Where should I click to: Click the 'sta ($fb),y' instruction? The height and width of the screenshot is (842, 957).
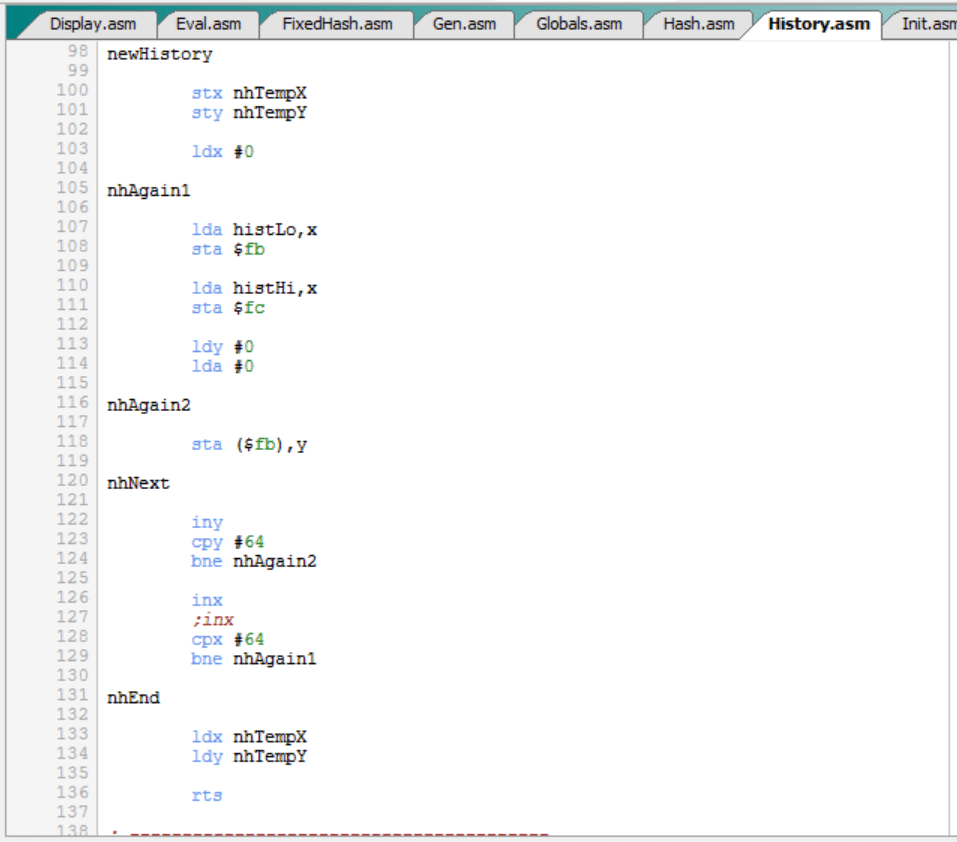click(x=249, y=445)
